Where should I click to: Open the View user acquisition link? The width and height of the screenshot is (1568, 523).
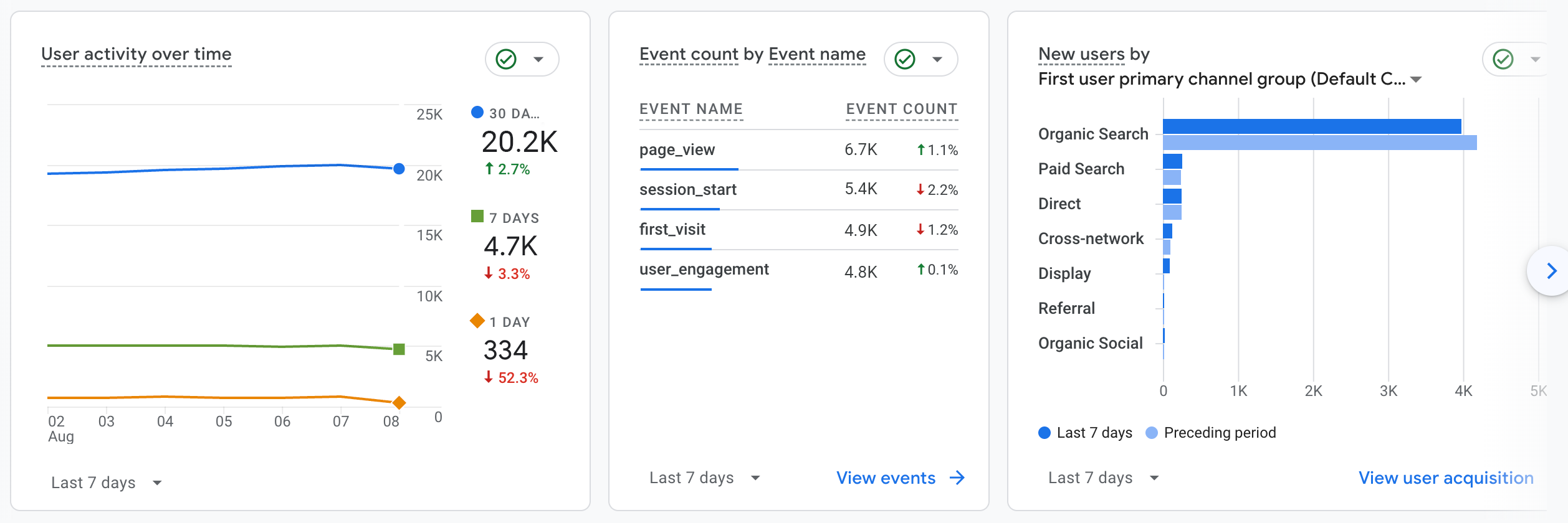pyautogui.click(x=1445, y=478)
